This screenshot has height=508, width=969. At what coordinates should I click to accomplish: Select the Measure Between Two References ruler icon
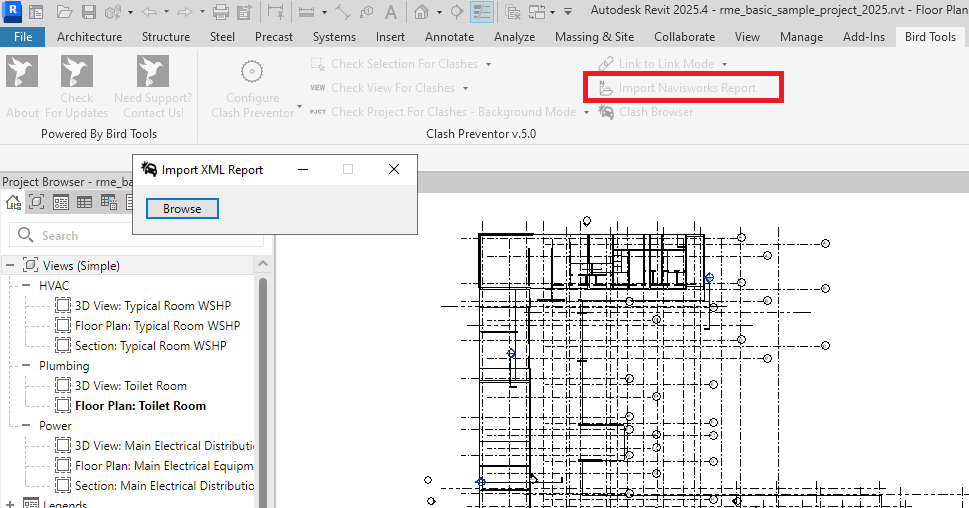click(x=307, y=12)
